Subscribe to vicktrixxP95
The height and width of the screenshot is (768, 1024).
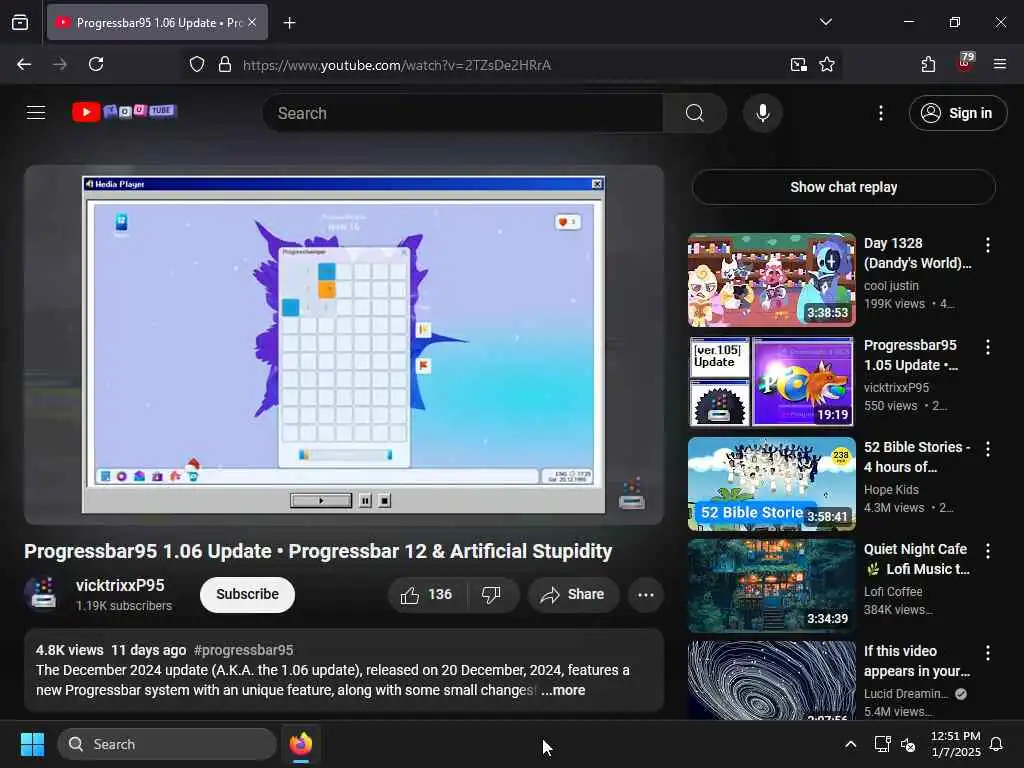point(248,594)
